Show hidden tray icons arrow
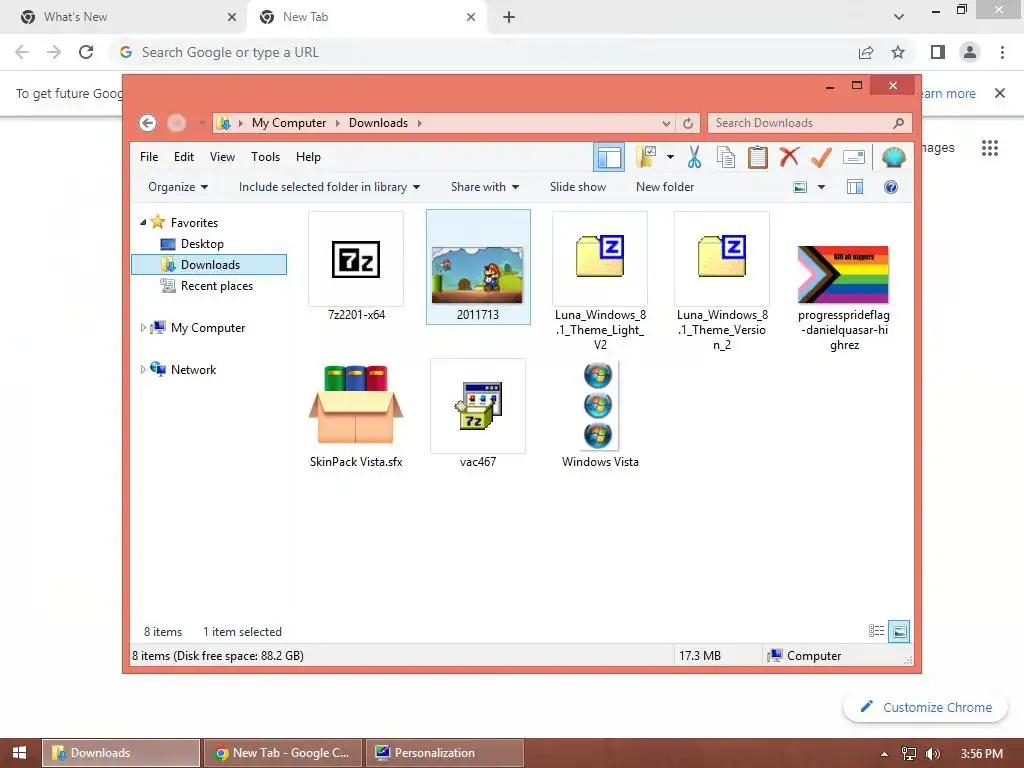 (884, 754)
